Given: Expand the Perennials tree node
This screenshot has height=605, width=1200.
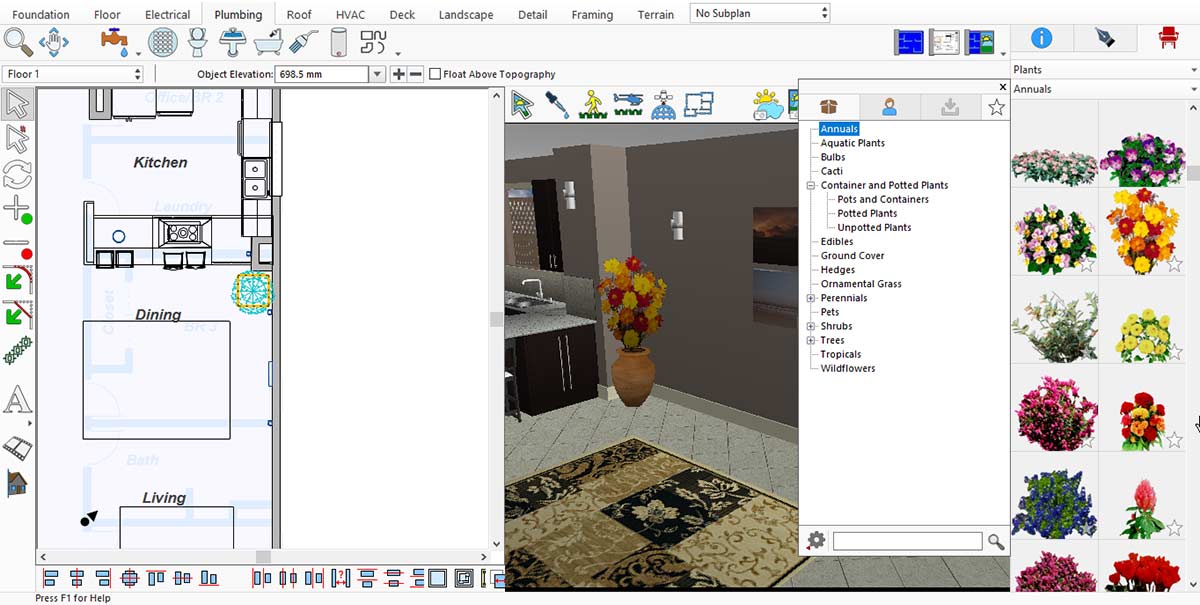Looking at the screenshot, I should coord(811,298).
